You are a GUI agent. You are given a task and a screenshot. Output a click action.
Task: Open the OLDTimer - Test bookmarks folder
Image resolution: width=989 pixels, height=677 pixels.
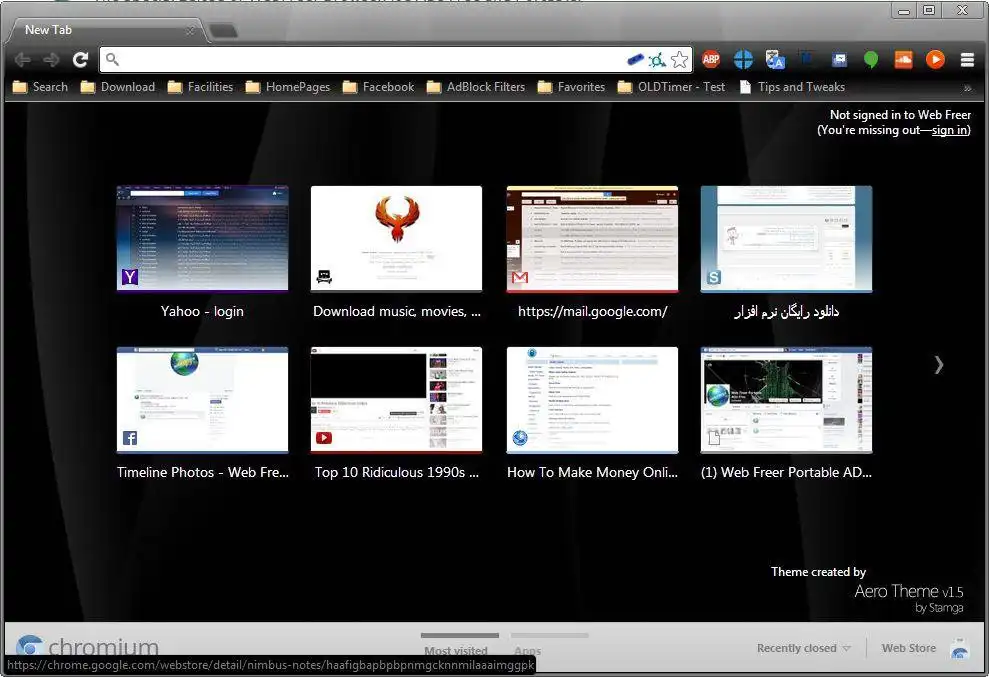click(x=672, y=87)
